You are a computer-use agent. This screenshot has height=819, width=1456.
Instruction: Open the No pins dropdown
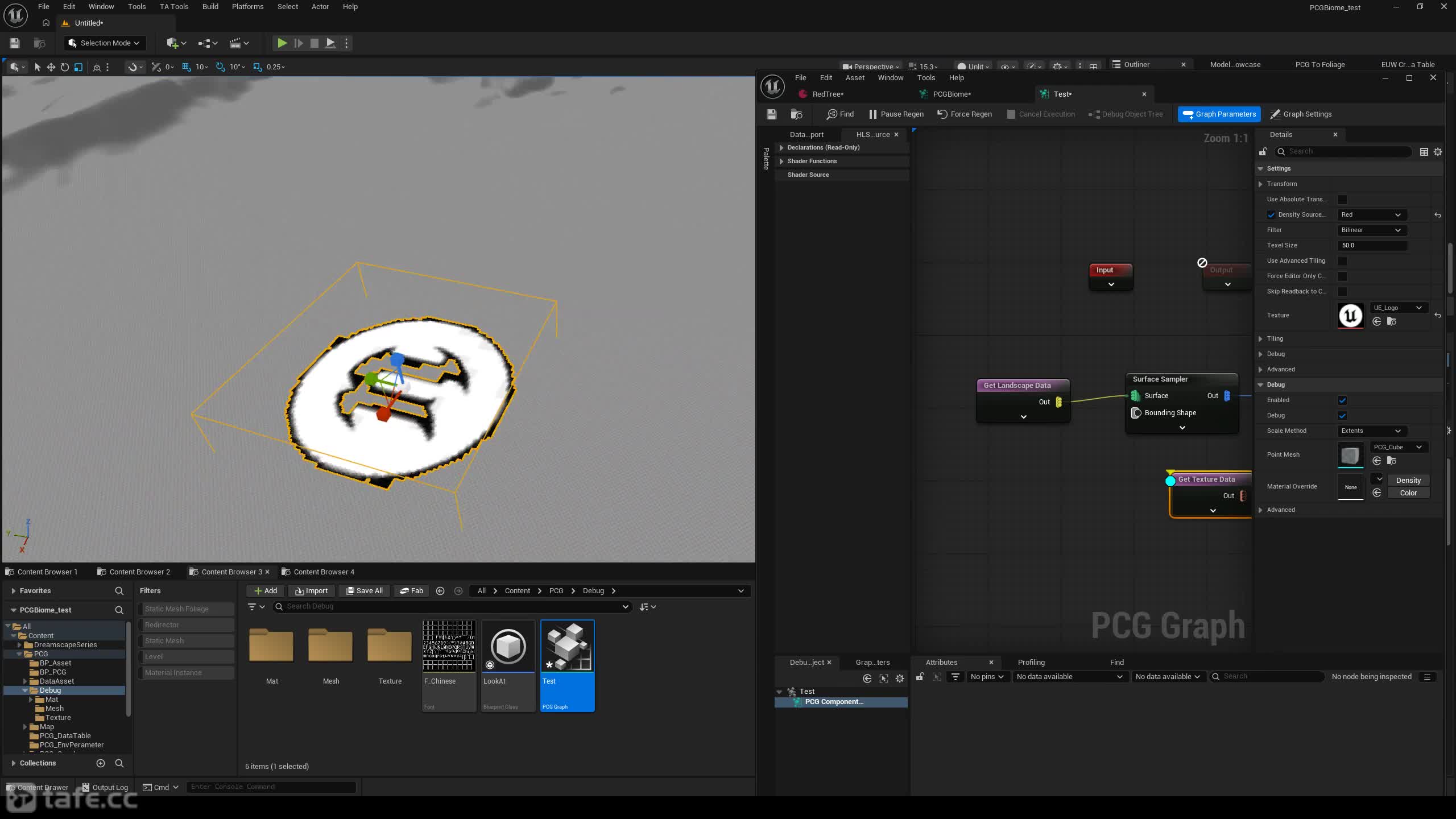(987, 677)
